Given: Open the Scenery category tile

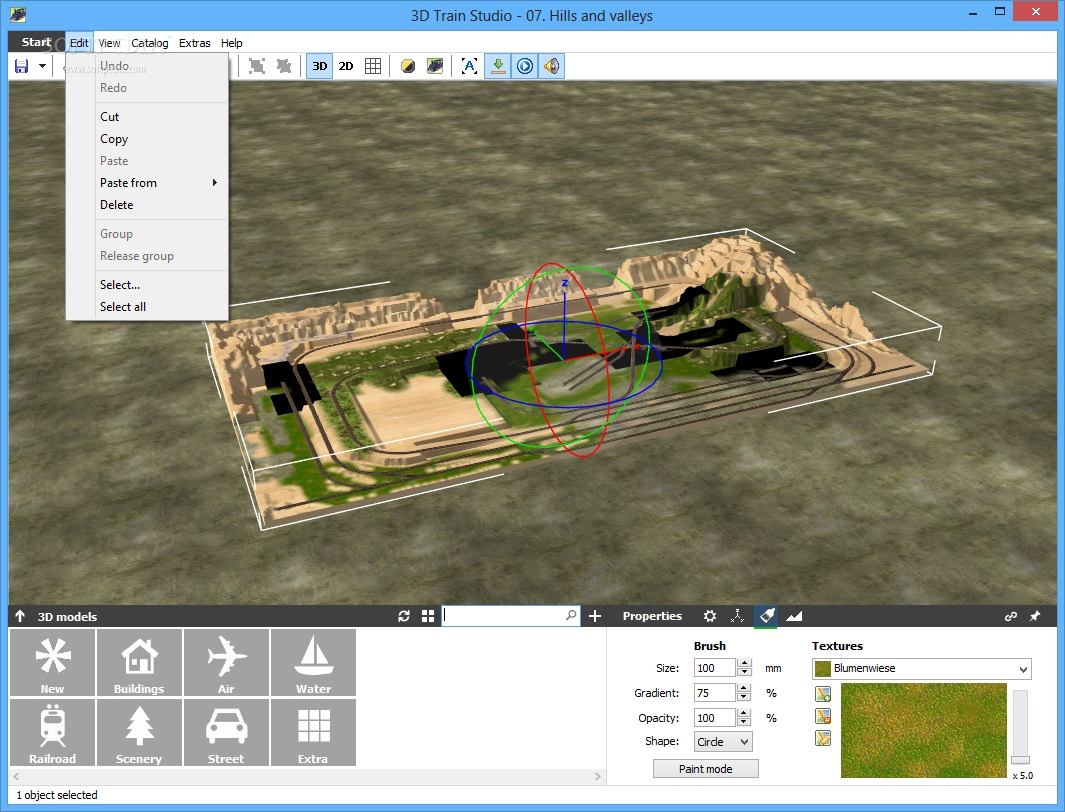Looking at the screenshot, I should [139, 733].
